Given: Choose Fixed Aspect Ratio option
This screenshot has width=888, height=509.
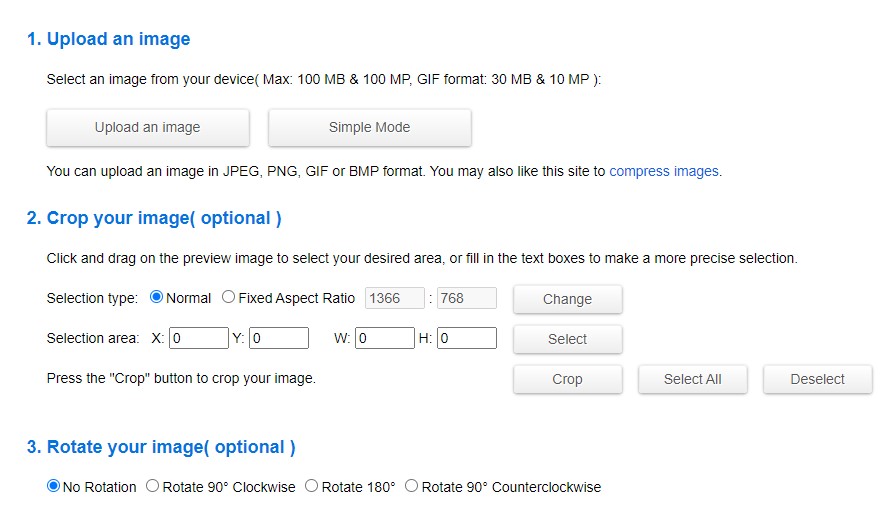Looking at the screenshot, I should 229,298.
